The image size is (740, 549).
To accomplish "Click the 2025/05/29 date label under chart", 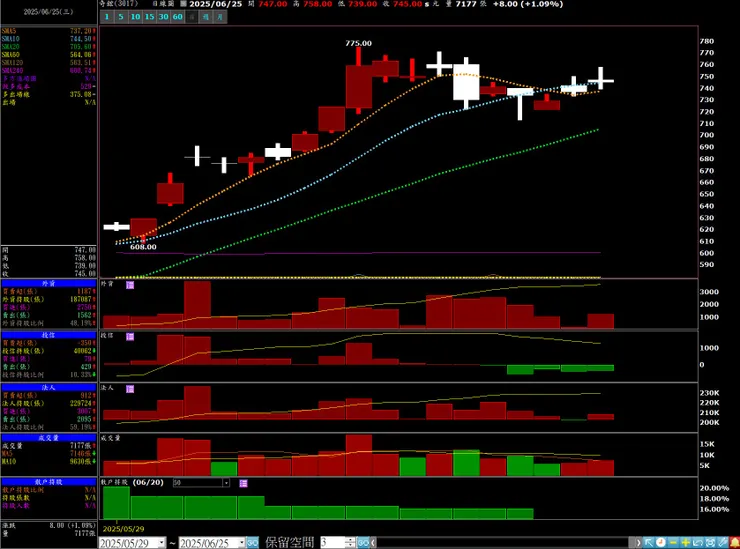I will [x=123, y=529].
